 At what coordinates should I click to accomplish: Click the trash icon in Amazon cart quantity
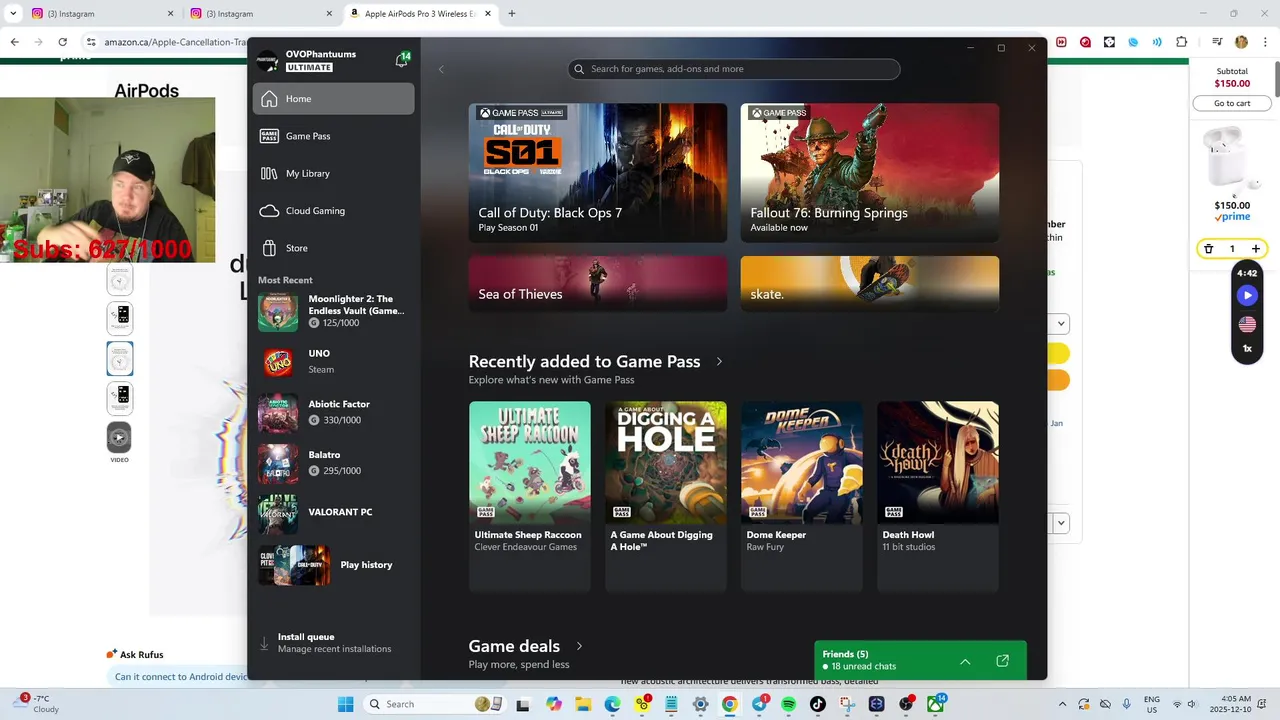(x=1208, y=249)
